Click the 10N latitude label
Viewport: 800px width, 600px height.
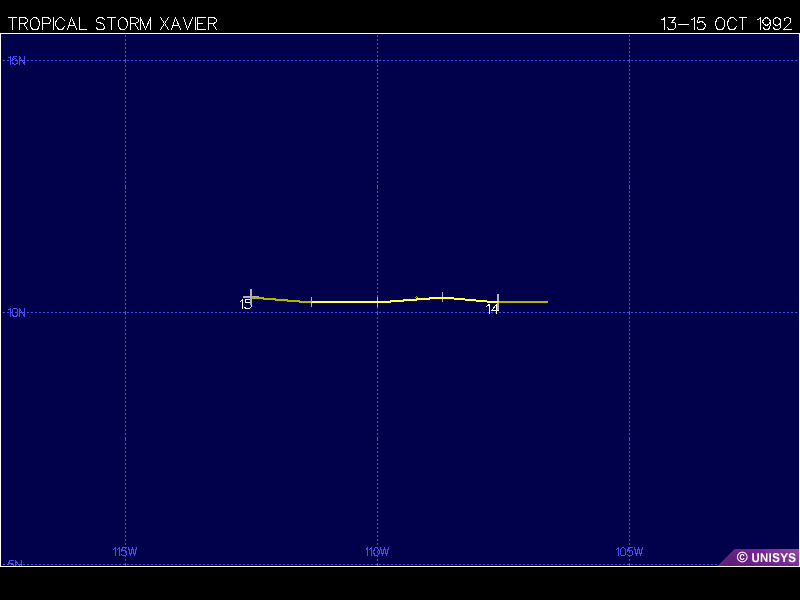click(x=17, y=313)
